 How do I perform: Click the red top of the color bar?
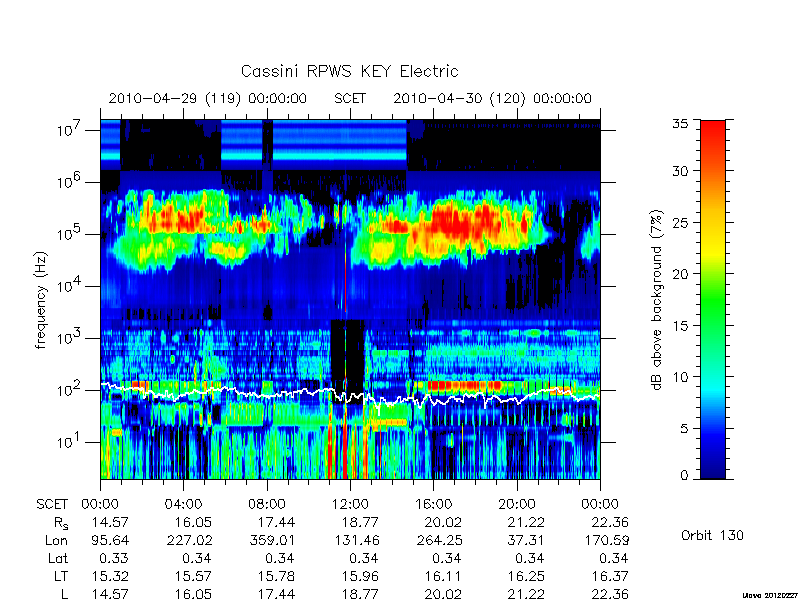[x=713, y=130]
